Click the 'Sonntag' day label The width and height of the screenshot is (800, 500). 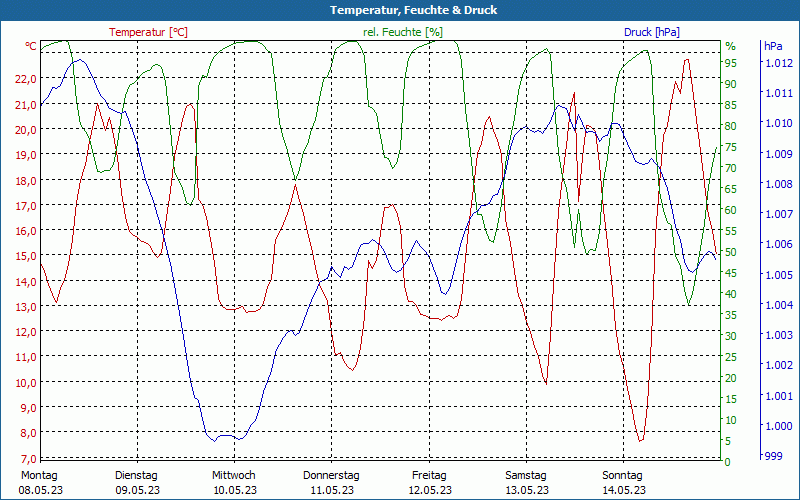pyautogui.click(x=622, y=476)
